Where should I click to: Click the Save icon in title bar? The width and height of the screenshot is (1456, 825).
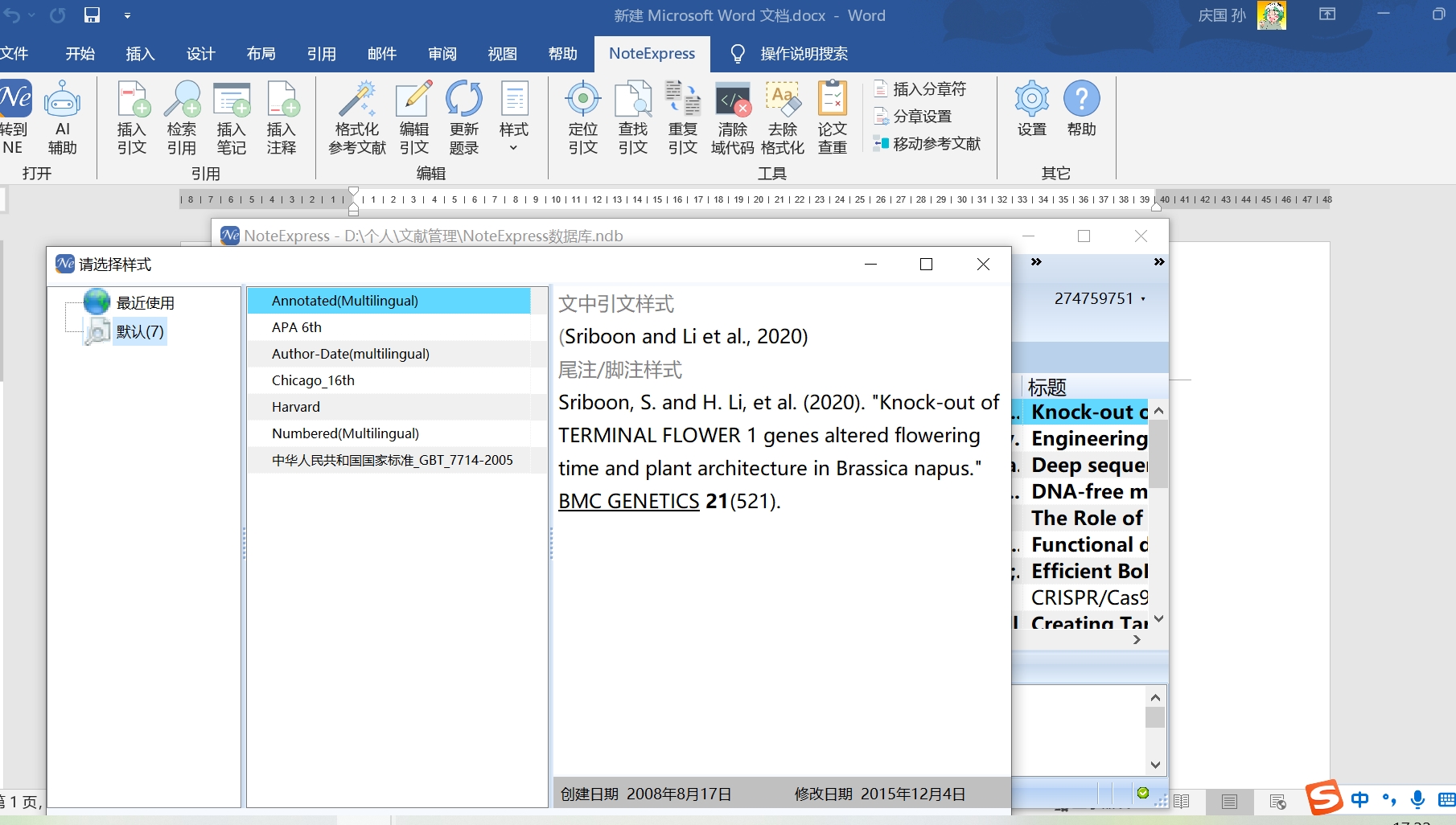(92, 15)
